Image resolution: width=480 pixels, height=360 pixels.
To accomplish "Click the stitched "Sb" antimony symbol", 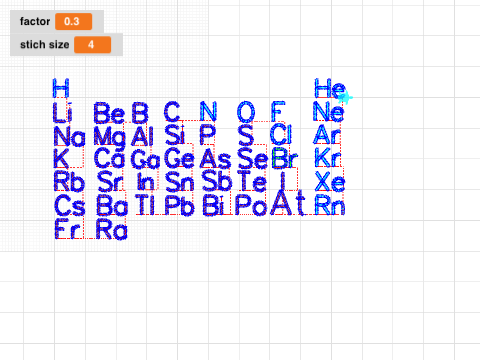I will point(217,181).
